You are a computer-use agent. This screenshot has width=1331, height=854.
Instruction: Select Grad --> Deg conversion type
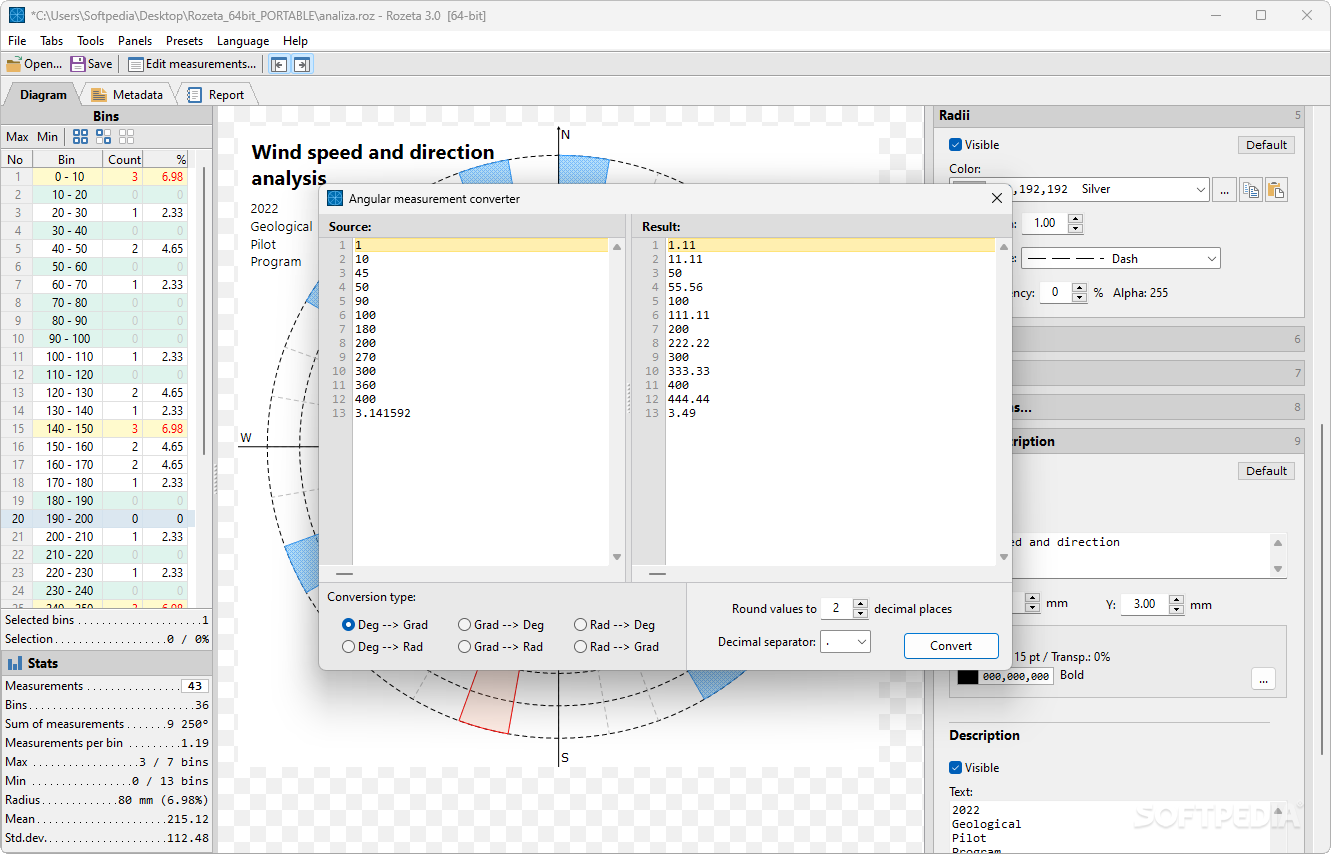point(501,625)
